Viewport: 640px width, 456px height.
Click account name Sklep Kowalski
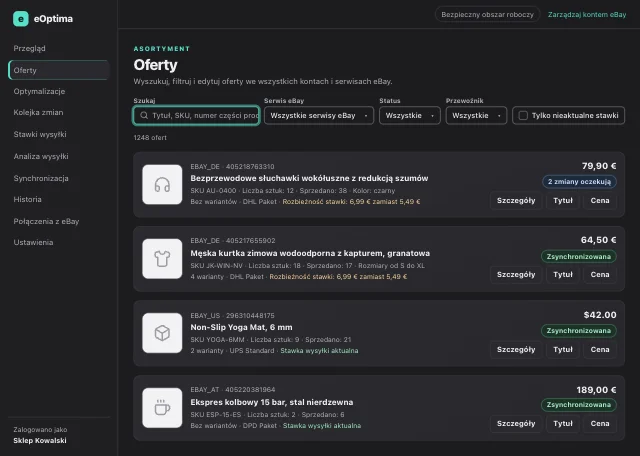[40, 440]
